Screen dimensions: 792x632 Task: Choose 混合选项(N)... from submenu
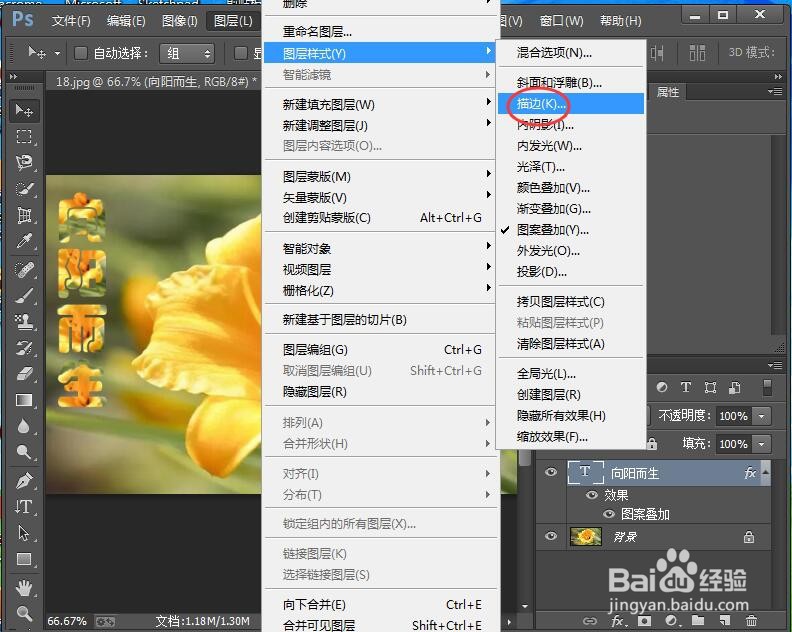click(571, 53)
